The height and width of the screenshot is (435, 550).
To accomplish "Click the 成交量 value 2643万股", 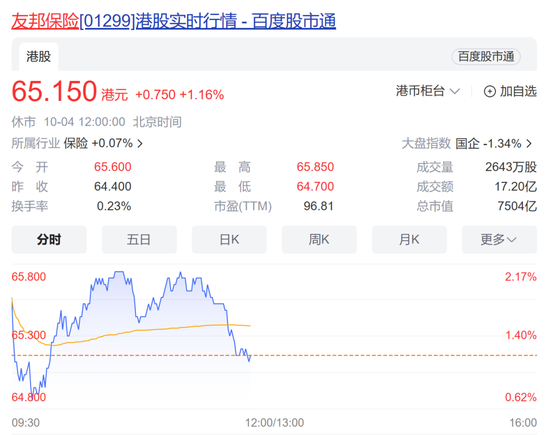I will 511,167.
